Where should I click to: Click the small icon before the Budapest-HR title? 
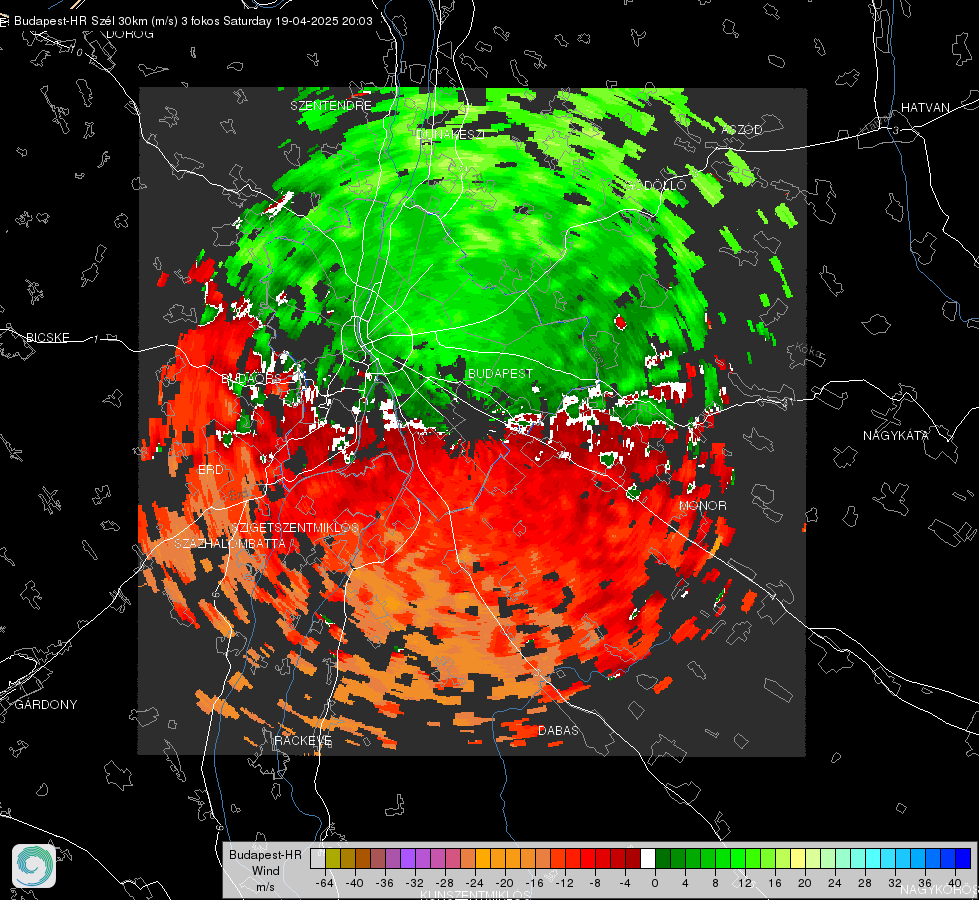5,21
